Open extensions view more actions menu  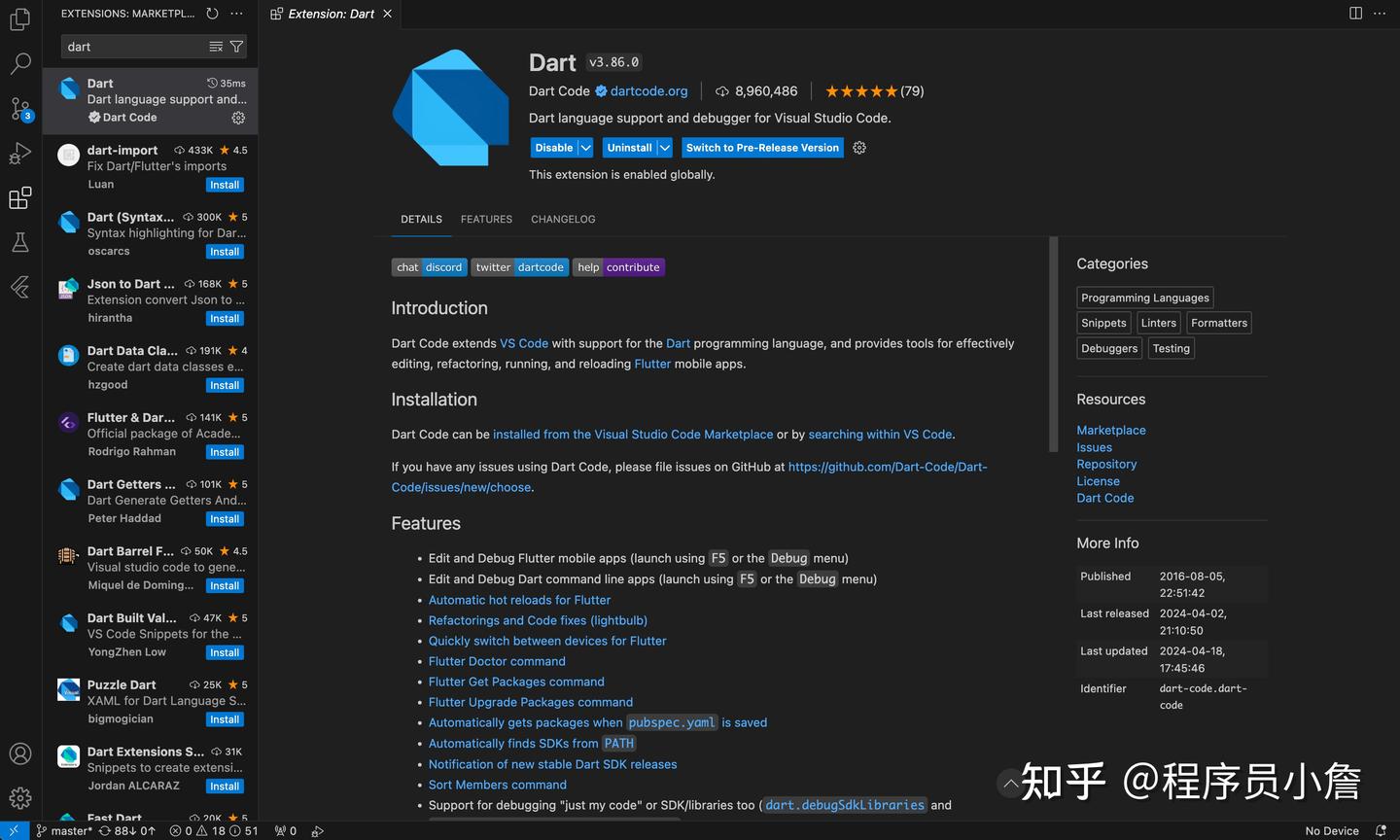pos(236,14)
